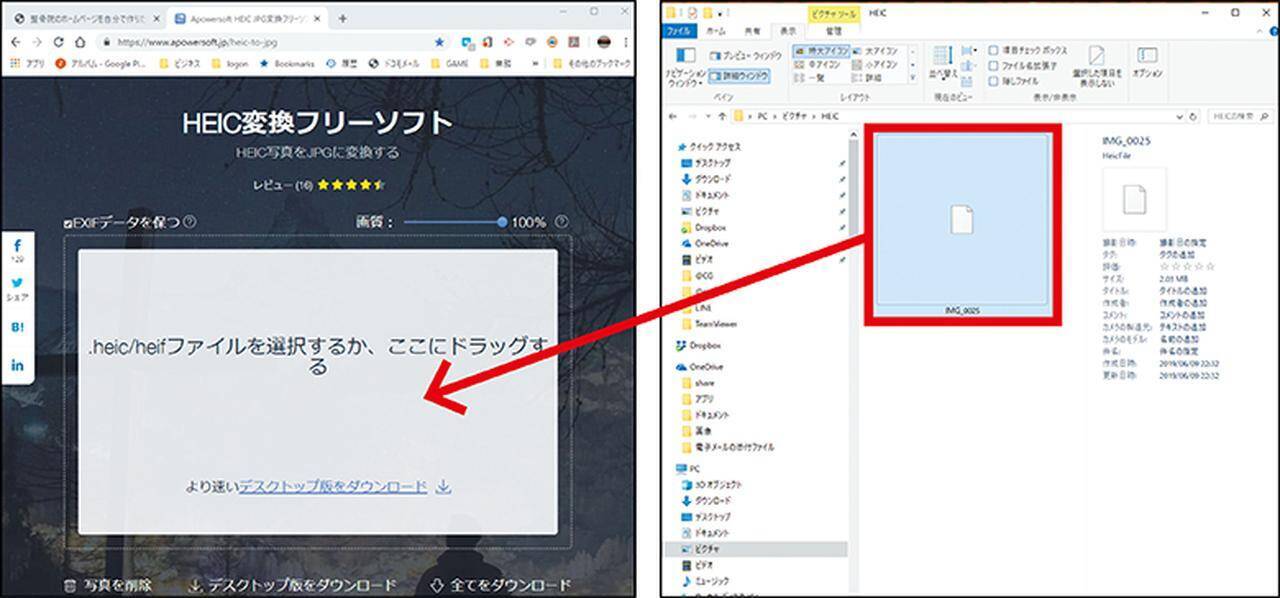Click the デスクトップ版をダウンロード link in drop area

(333, 487)
